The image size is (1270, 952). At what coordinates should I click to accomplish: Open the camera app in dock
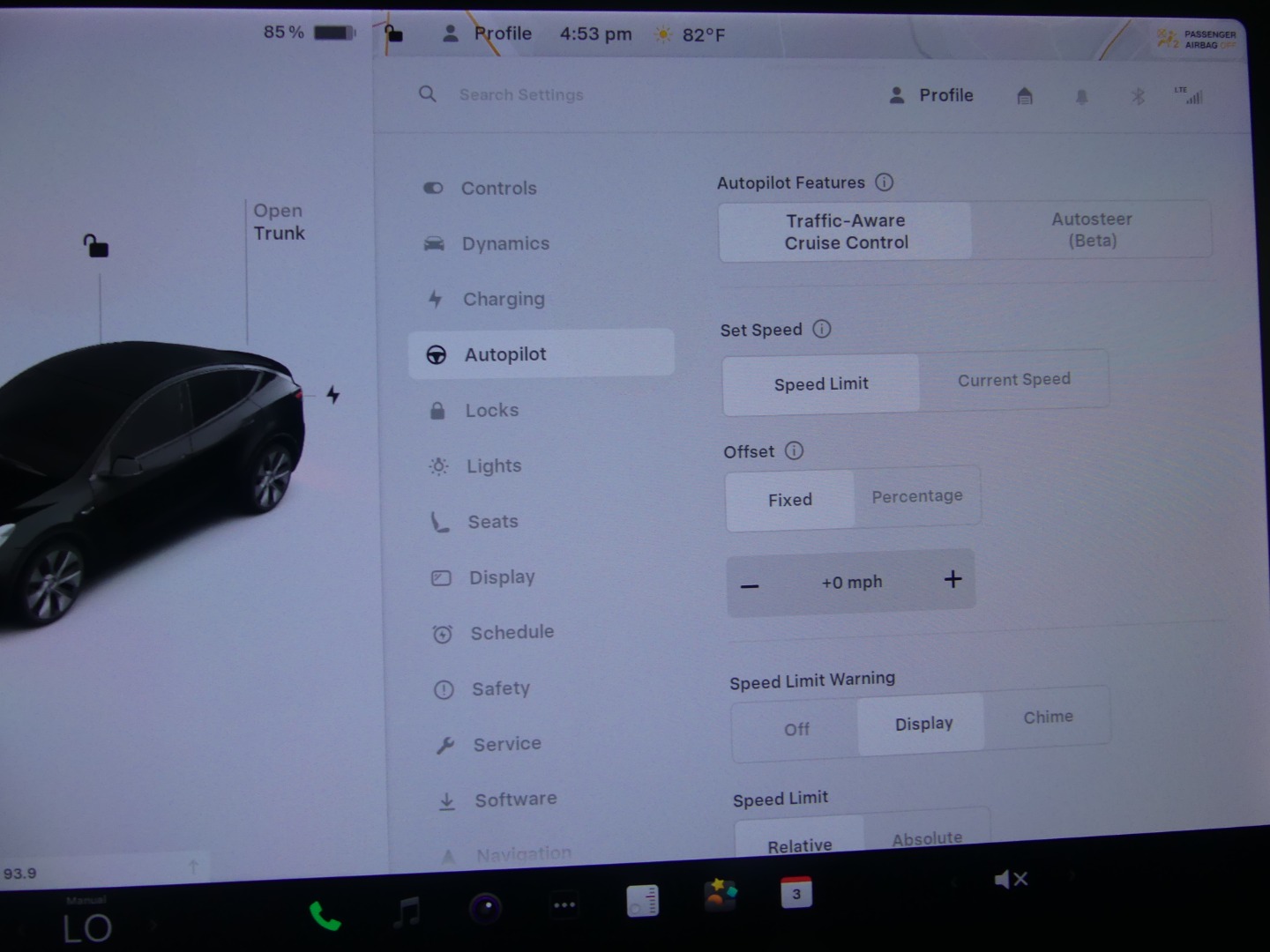(485, 908)
